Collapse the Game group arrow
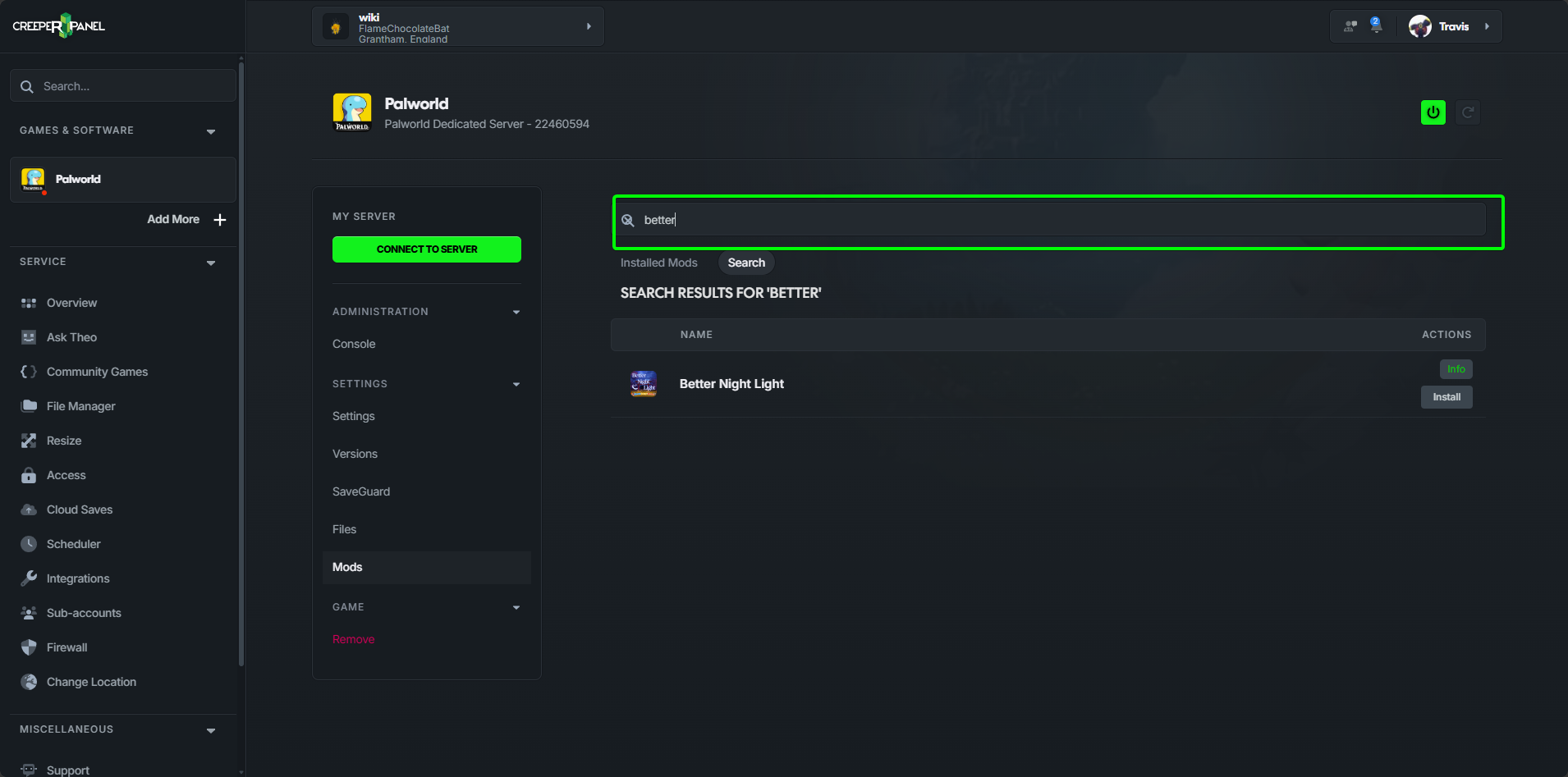The height and width of the screenshot is (777, 1568). click(x=516, y=607)
